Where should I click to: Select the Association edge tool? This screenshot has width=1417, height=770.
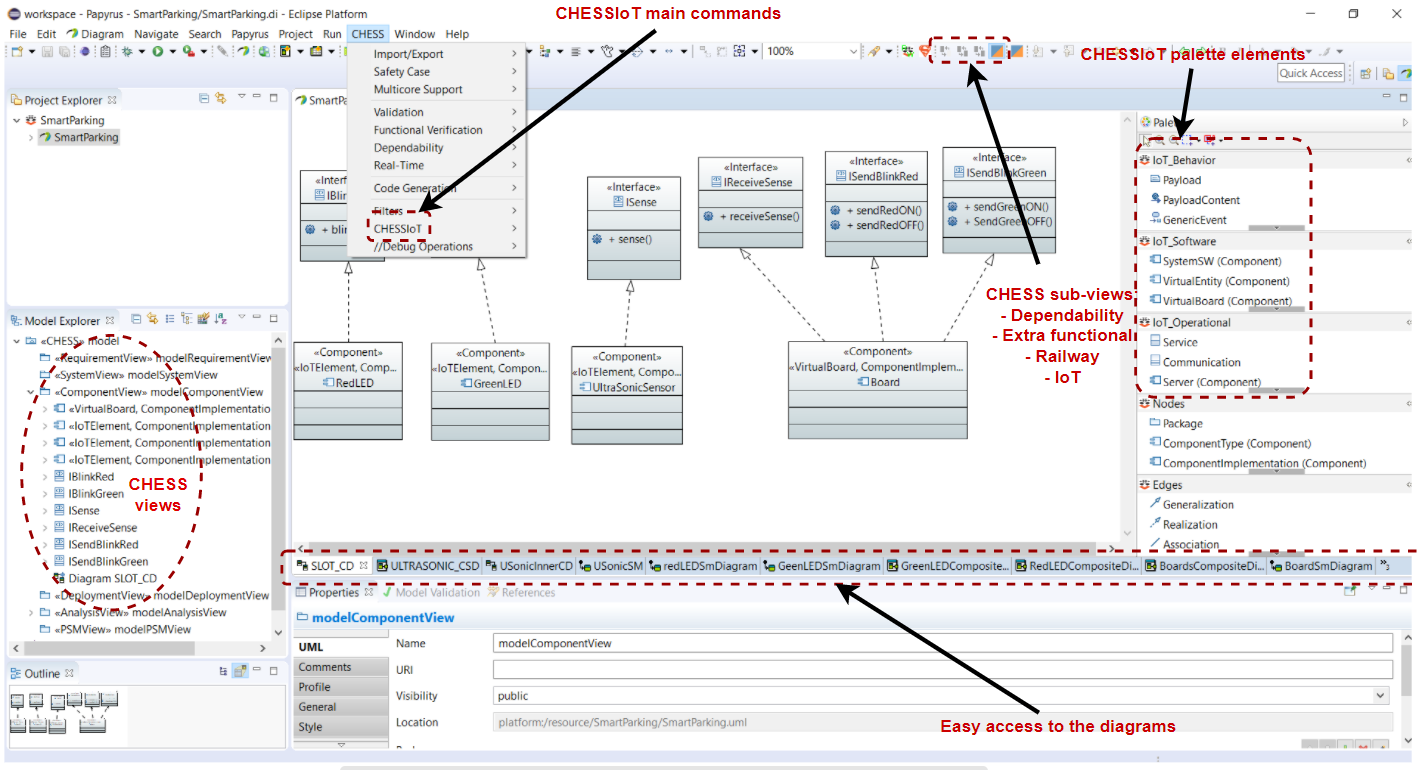[x=1183, y=544]
